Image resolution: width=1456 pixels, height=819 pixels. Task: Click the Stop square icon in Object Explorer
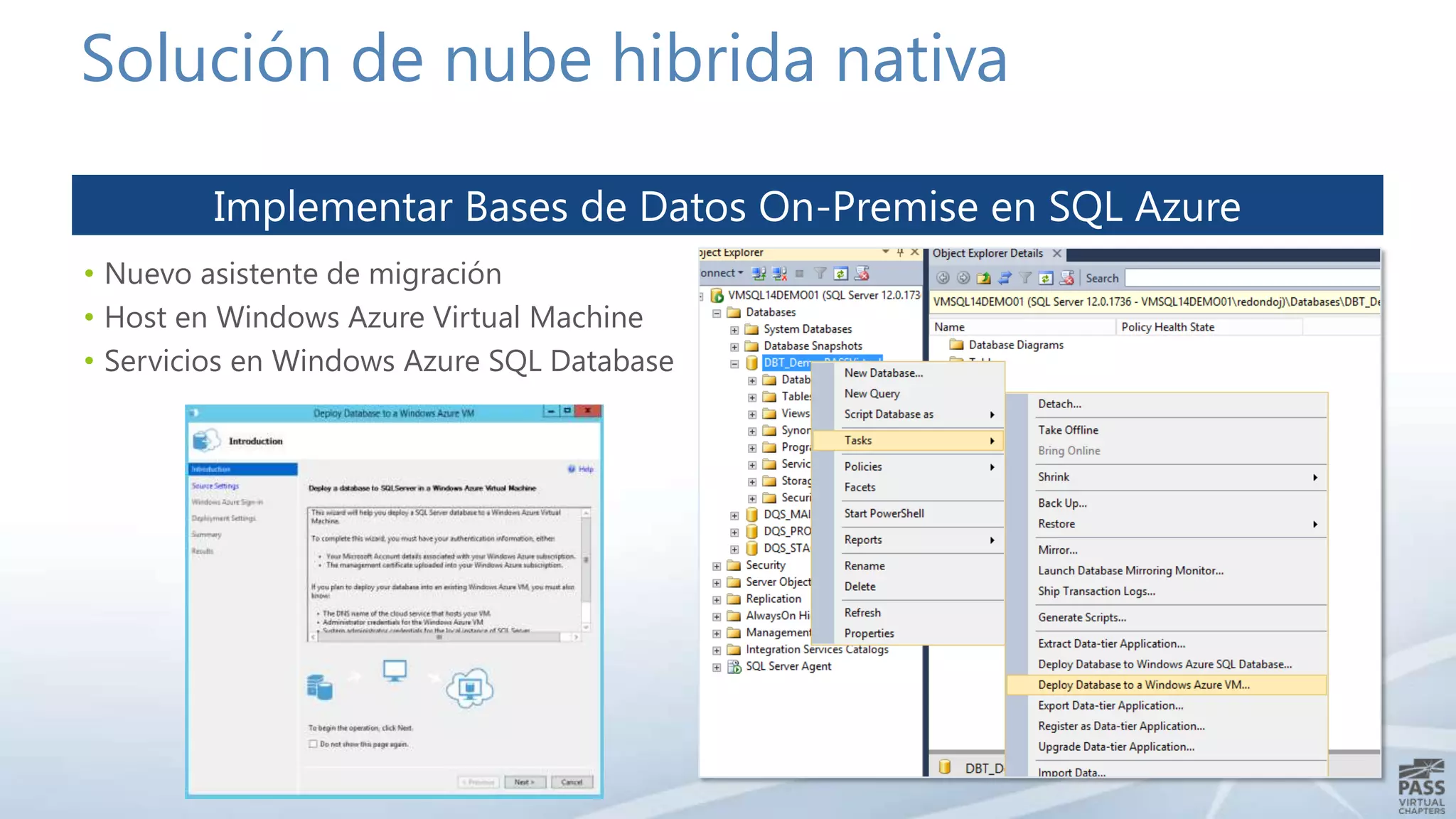(800, 274)
